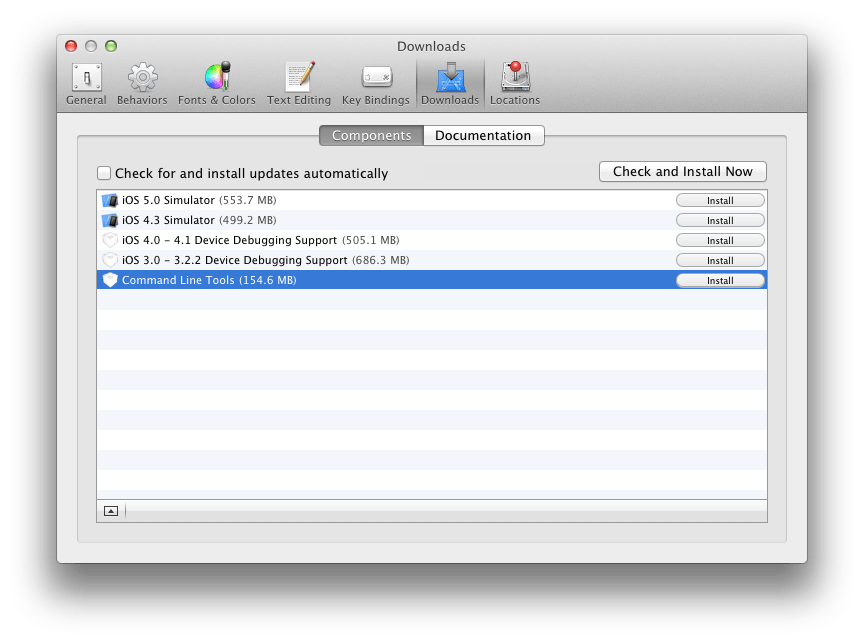864x642 pixels.
Task: Select Fonts & Colors preferences
Action: (x=217, y=83)
